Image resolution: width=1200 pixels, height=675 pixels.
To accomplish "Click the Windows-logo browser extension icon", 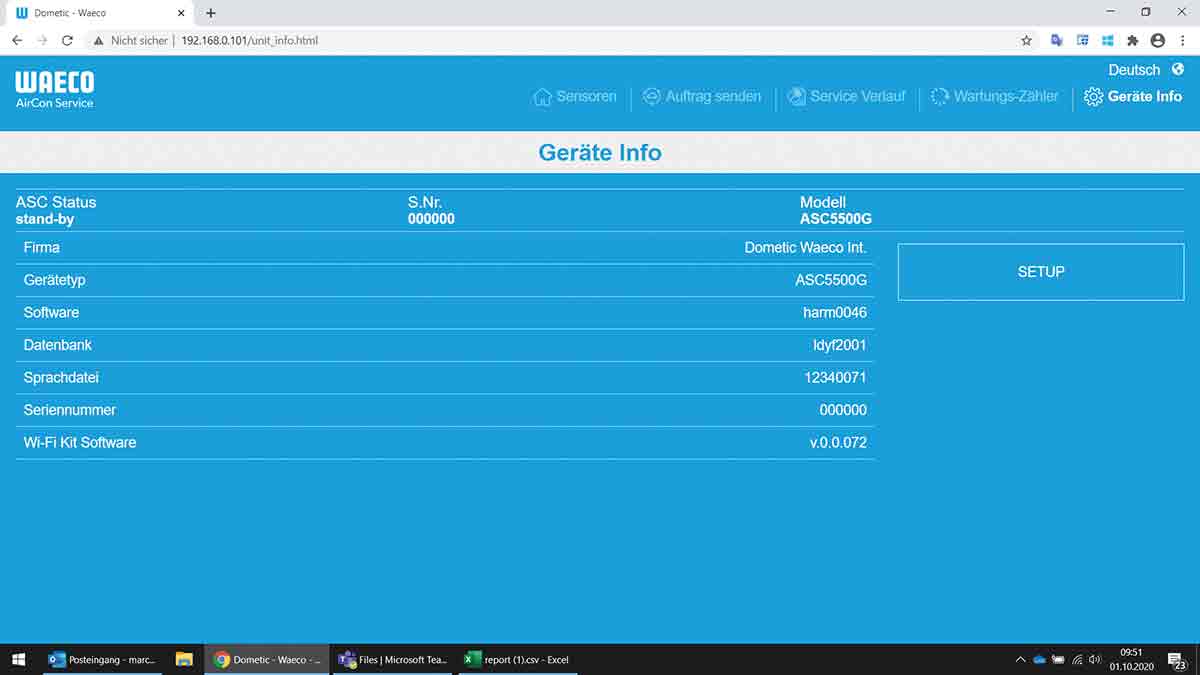I will coord(1108,41).
